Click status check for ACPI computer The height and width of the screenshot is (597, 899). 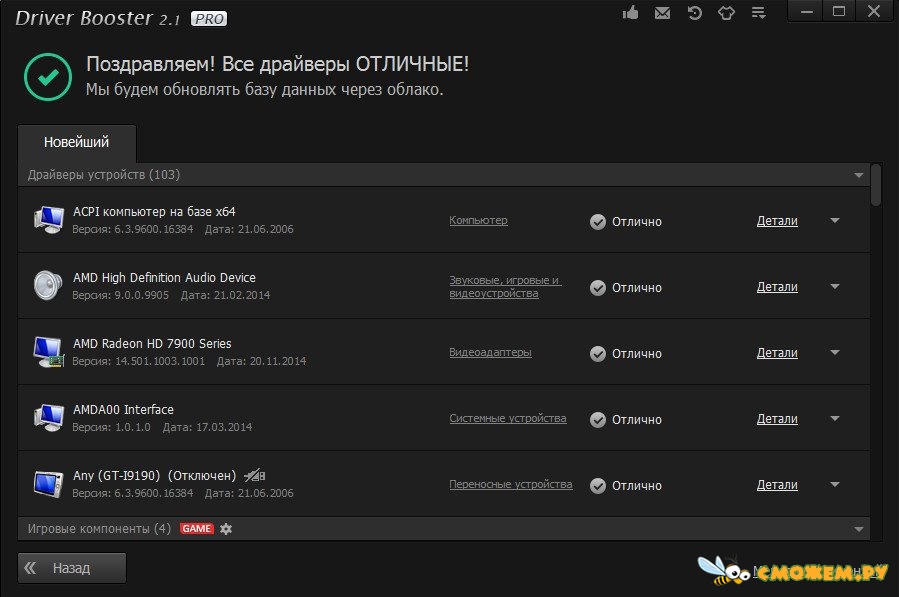coord(597,222)
